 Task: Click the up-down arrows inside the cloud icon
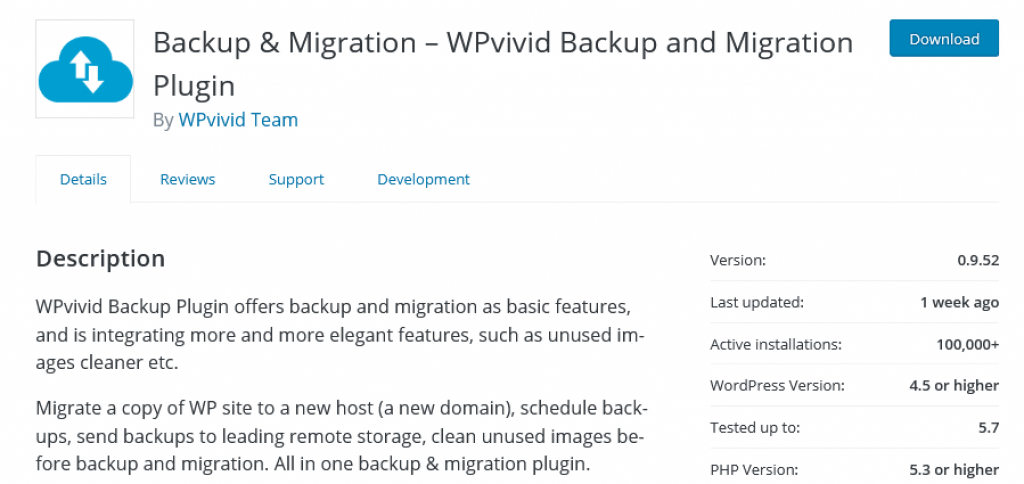click(87, 71)
